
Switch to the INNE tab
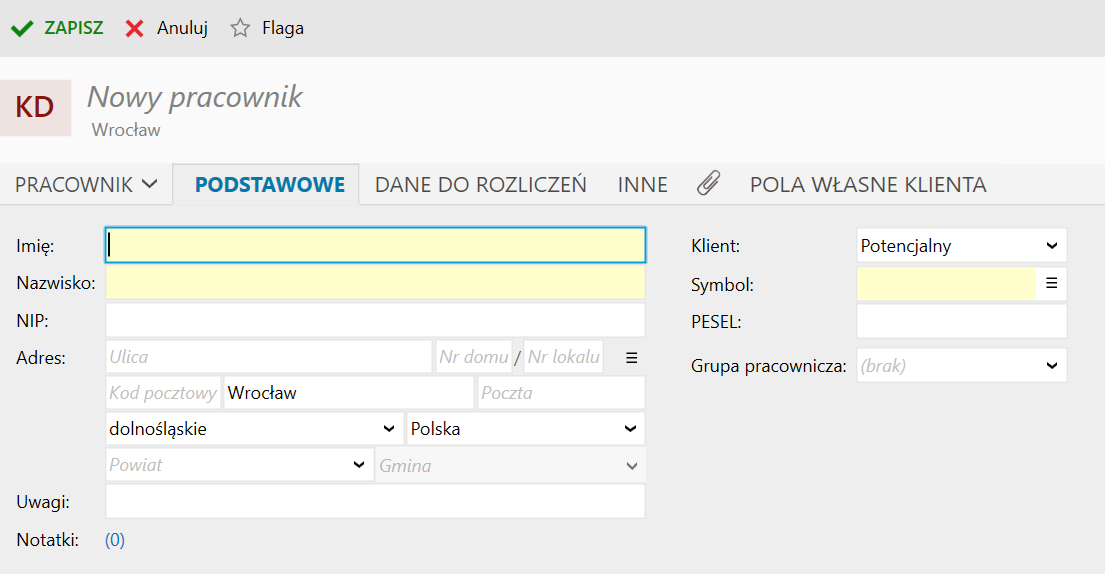pos(643,185)
